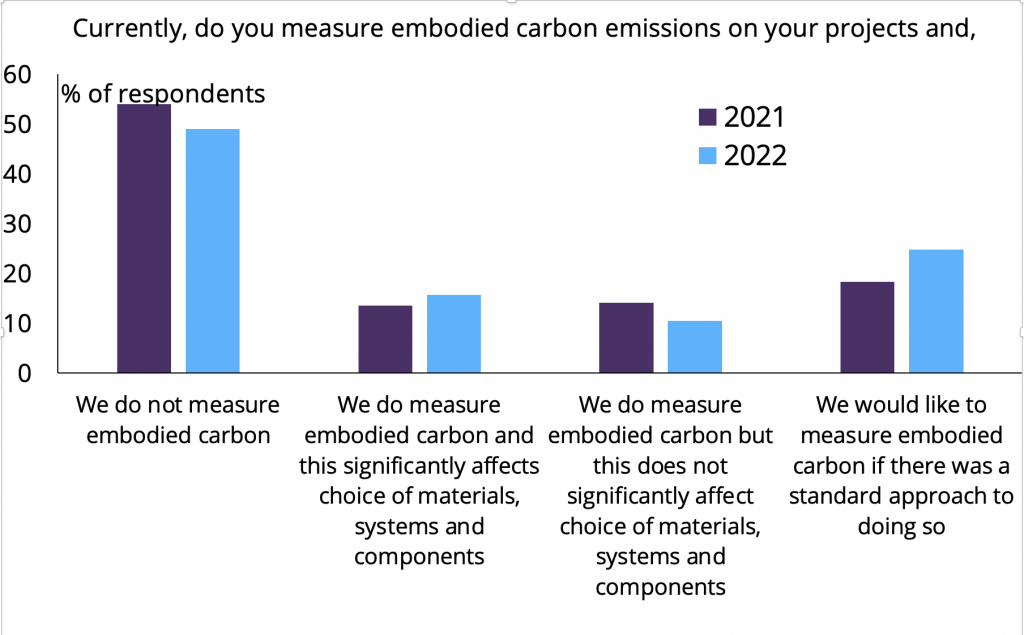Select 2022 bar for 'significantly affects choice' category
The width and height of the screenshot is (1024, 635).
click(x=454, y=334)
